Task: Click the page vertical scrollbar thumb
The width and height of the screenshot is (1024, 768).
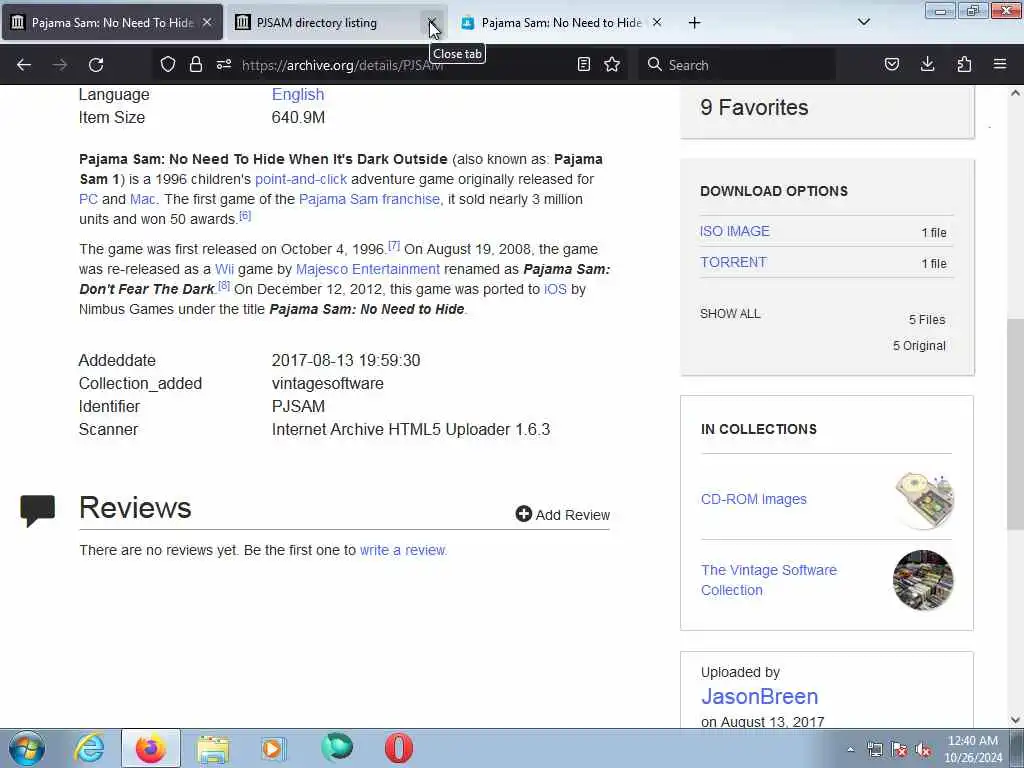Action: 1015,424
